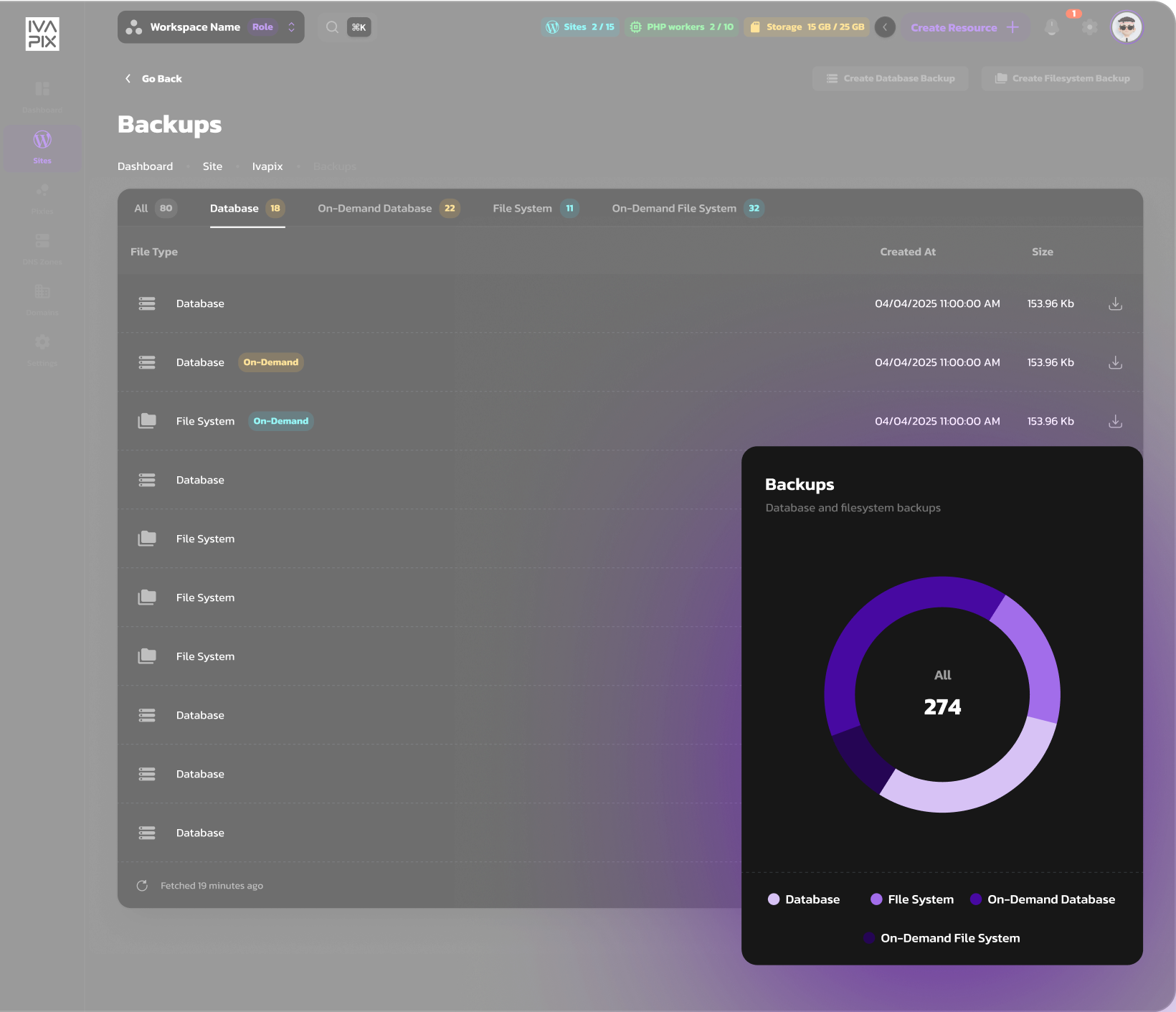Open the notifications bell icon
The width and height of the screenshot is (1176, 1012).
(1052, 27)
